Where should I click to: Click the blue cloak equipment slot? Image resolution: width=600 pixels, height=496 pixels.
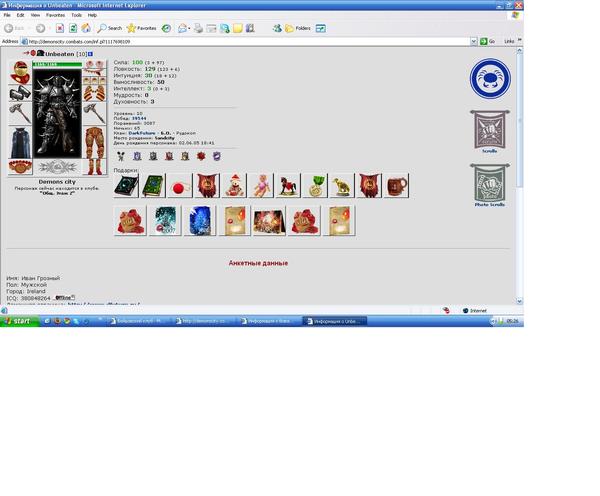pos(20,142)
